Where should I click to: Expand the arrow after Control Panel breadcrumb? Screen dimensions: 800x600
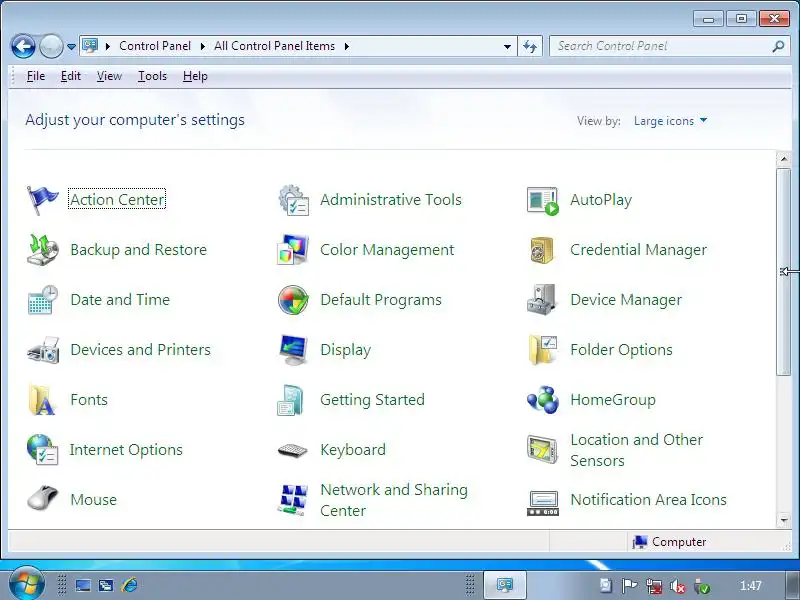click(203, 46)
